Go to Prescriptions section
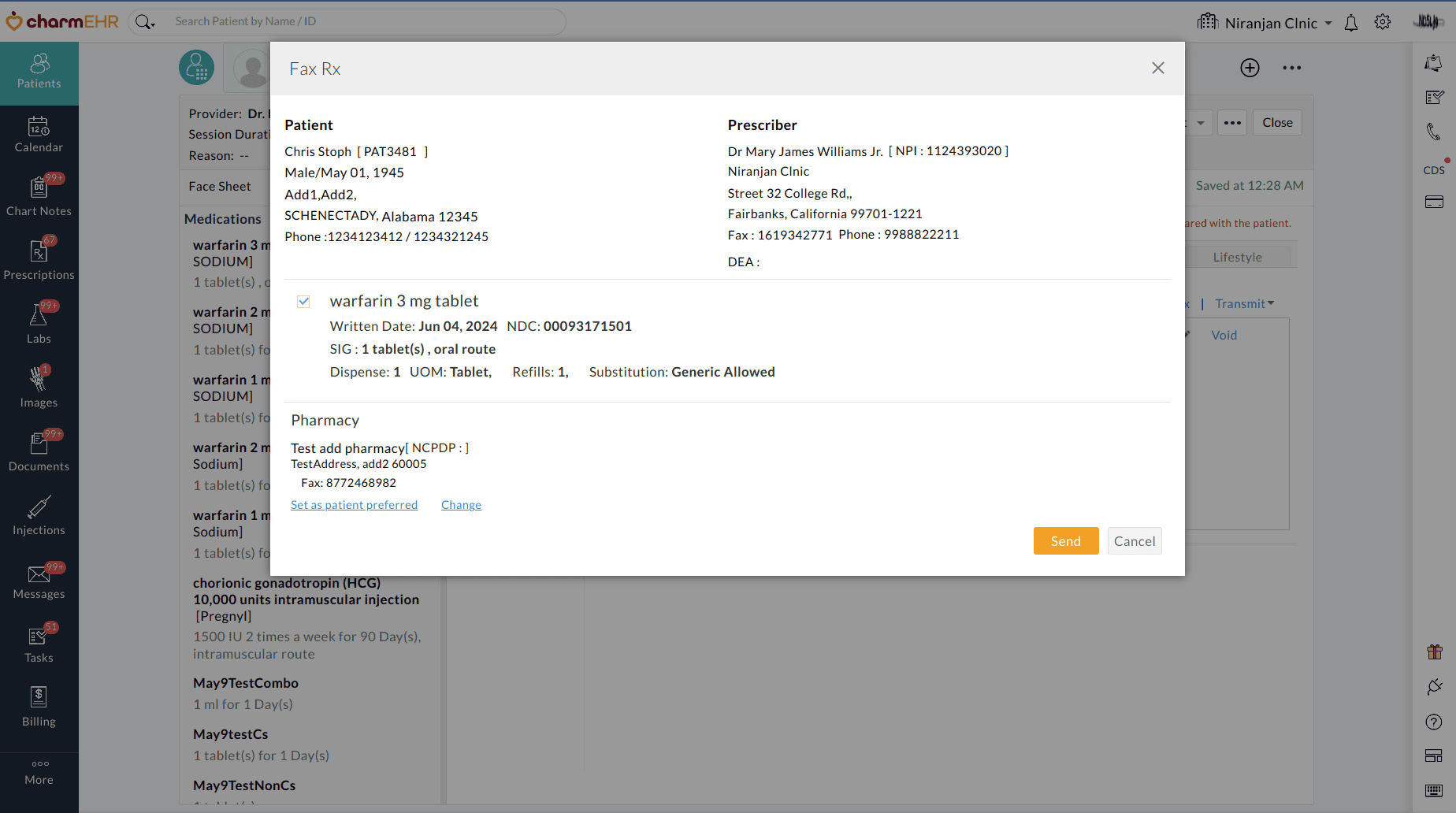The image size is (1456, 813). (x=39, y=259)
